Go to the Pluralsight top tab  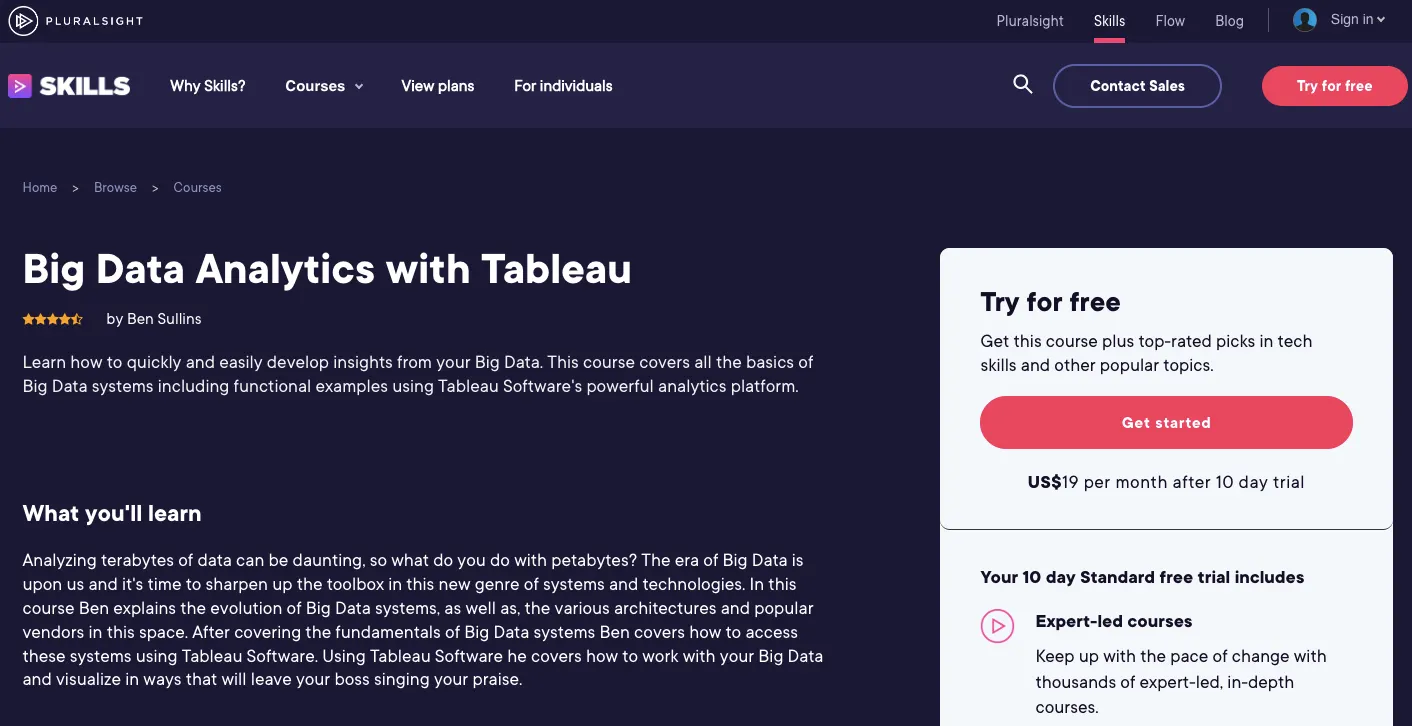[1030, 21]
